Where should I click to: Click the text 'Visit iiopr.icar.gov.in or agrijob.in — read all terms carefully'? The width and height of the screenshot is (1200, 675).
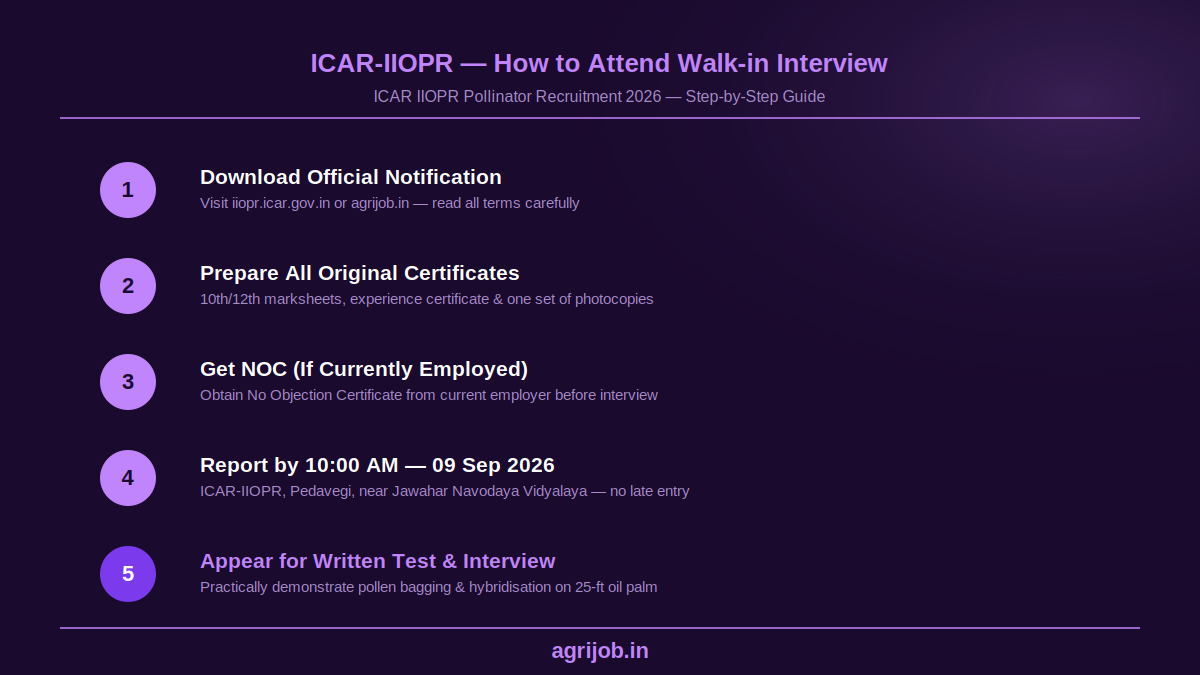390,203
